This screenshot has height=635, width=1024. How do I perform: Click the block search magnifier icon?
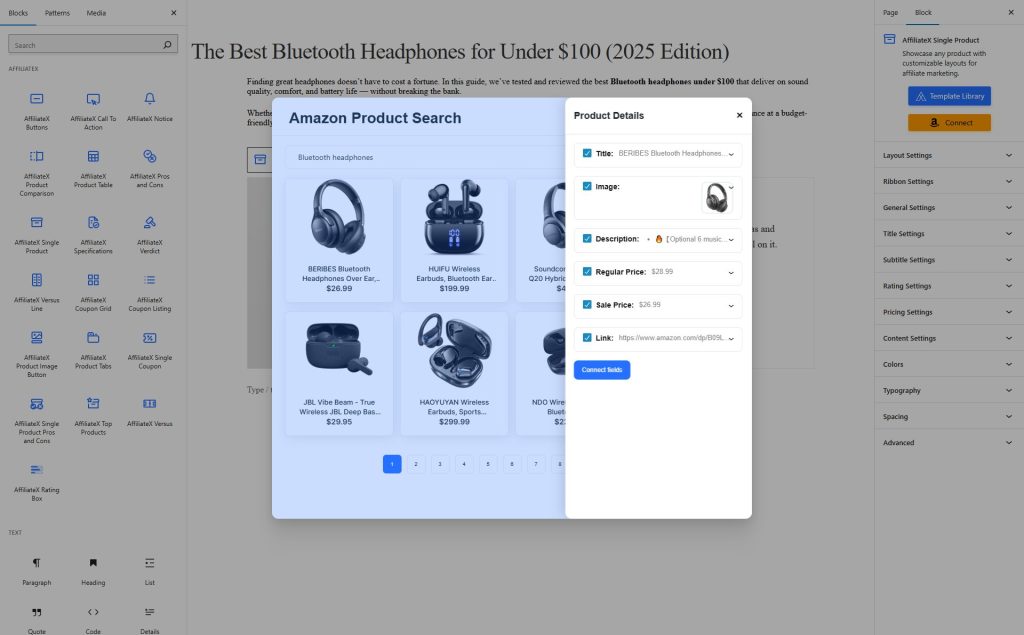[x=167, y=44]
